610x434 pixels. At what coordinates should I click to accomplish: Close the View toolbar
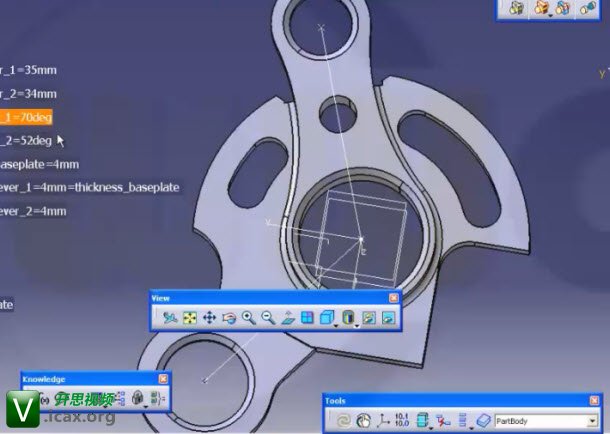point(394,298)
